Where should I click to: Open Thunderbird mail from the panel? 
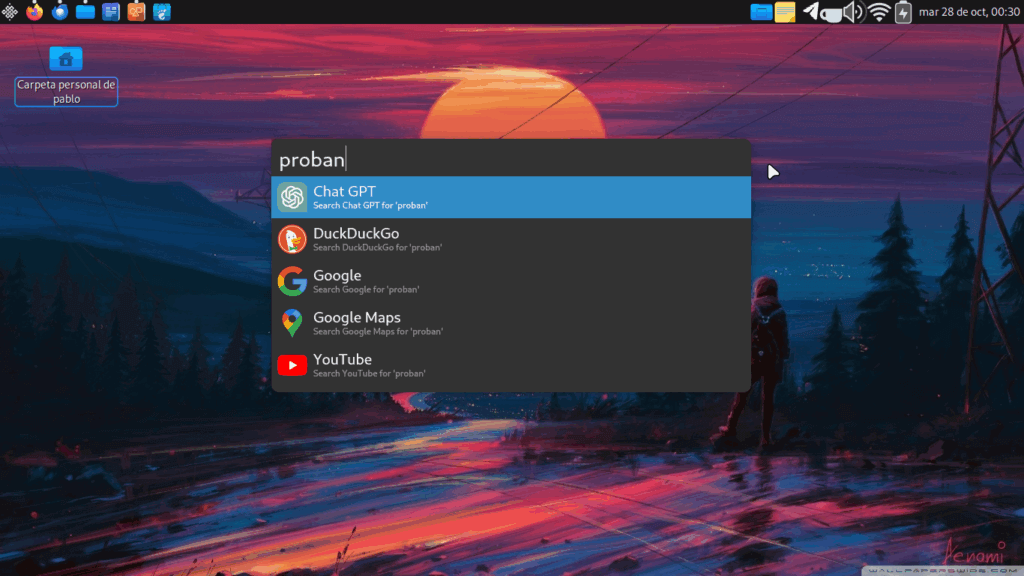pyautogui.click(x=60, y=12)
